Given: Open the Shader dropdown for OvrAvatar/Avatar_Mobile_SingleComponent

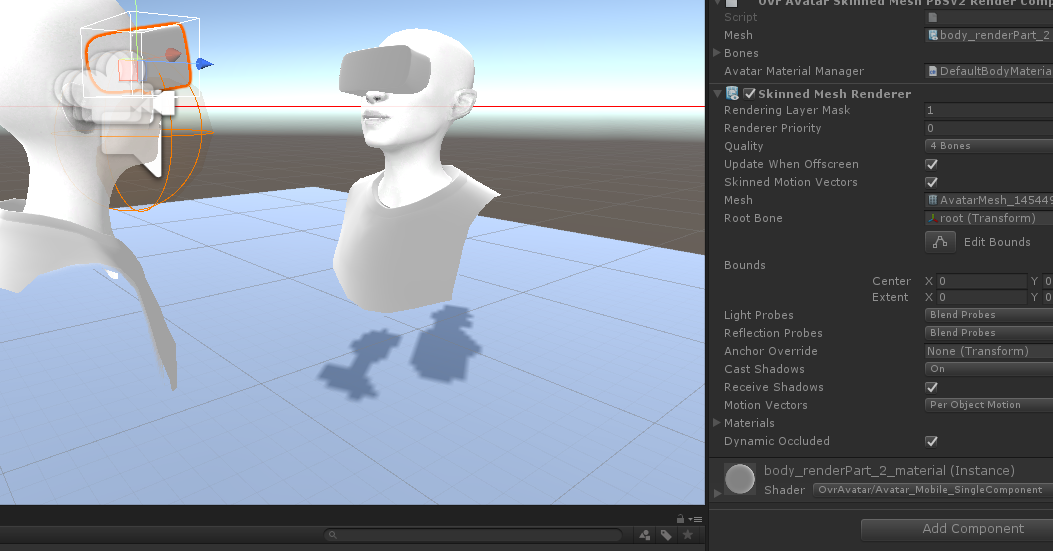Looking at the screenshot, I should coord(933,490).
